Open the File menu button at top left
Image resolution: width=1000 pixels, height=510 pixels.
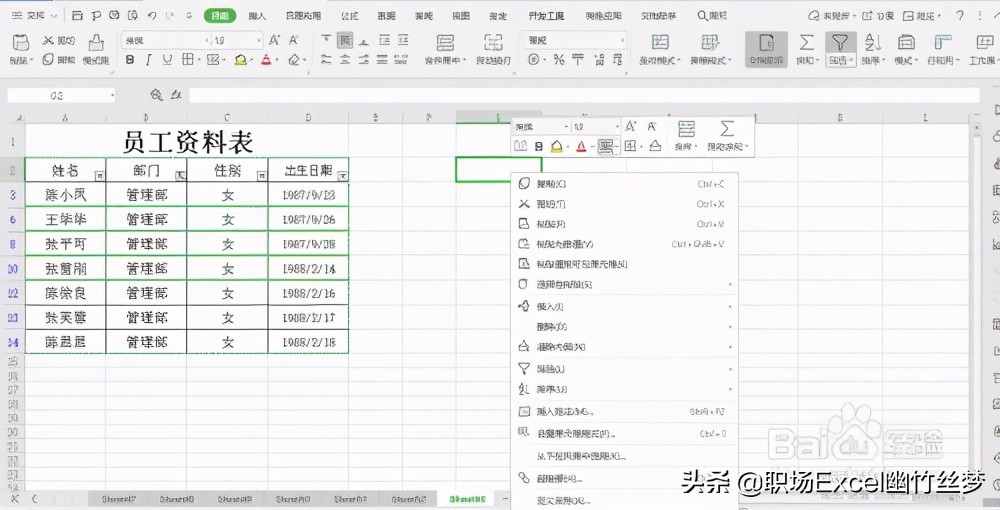[35, 15]
